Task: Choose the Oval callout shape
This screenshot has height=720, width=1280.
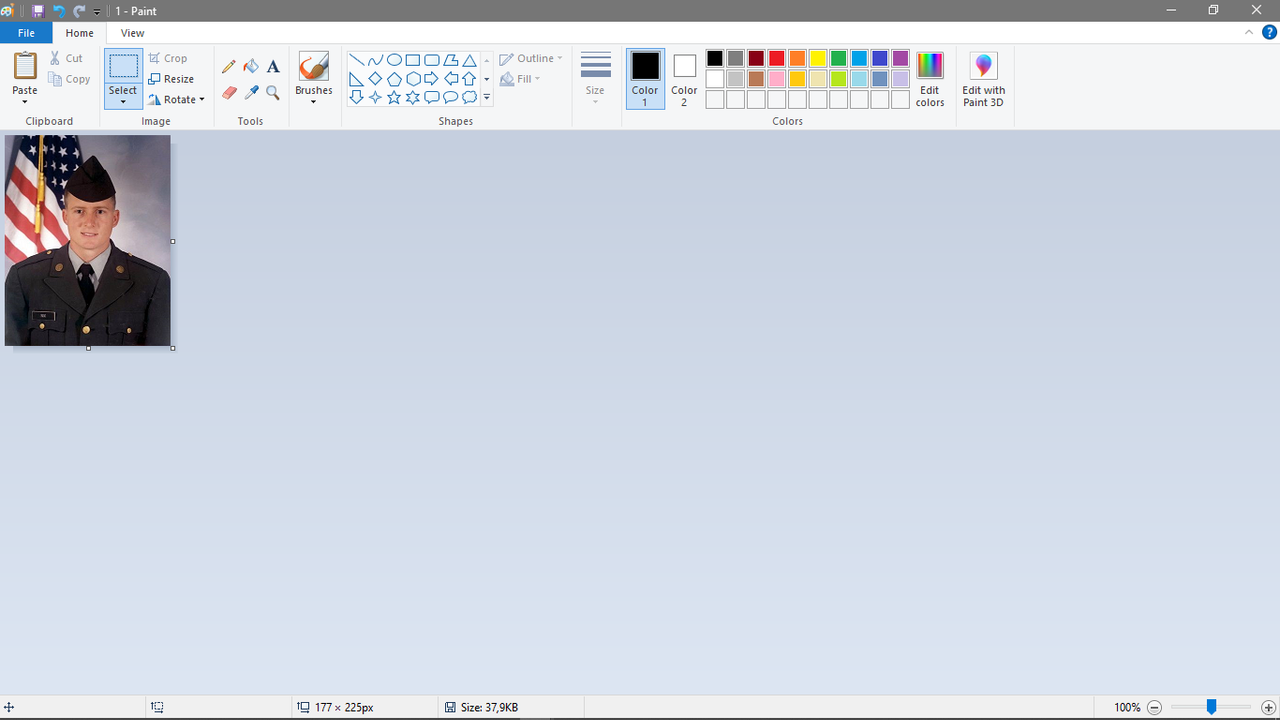Action: click(x=451, y=97)
